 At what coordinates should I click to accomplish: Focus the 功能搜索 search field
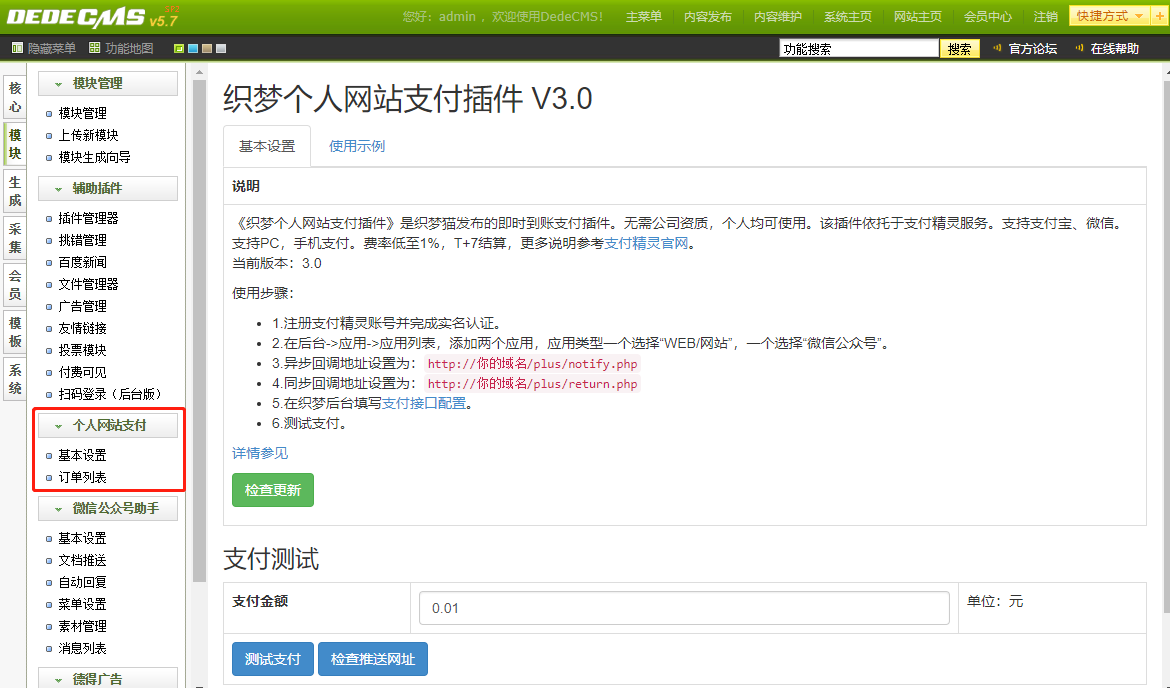859,49
